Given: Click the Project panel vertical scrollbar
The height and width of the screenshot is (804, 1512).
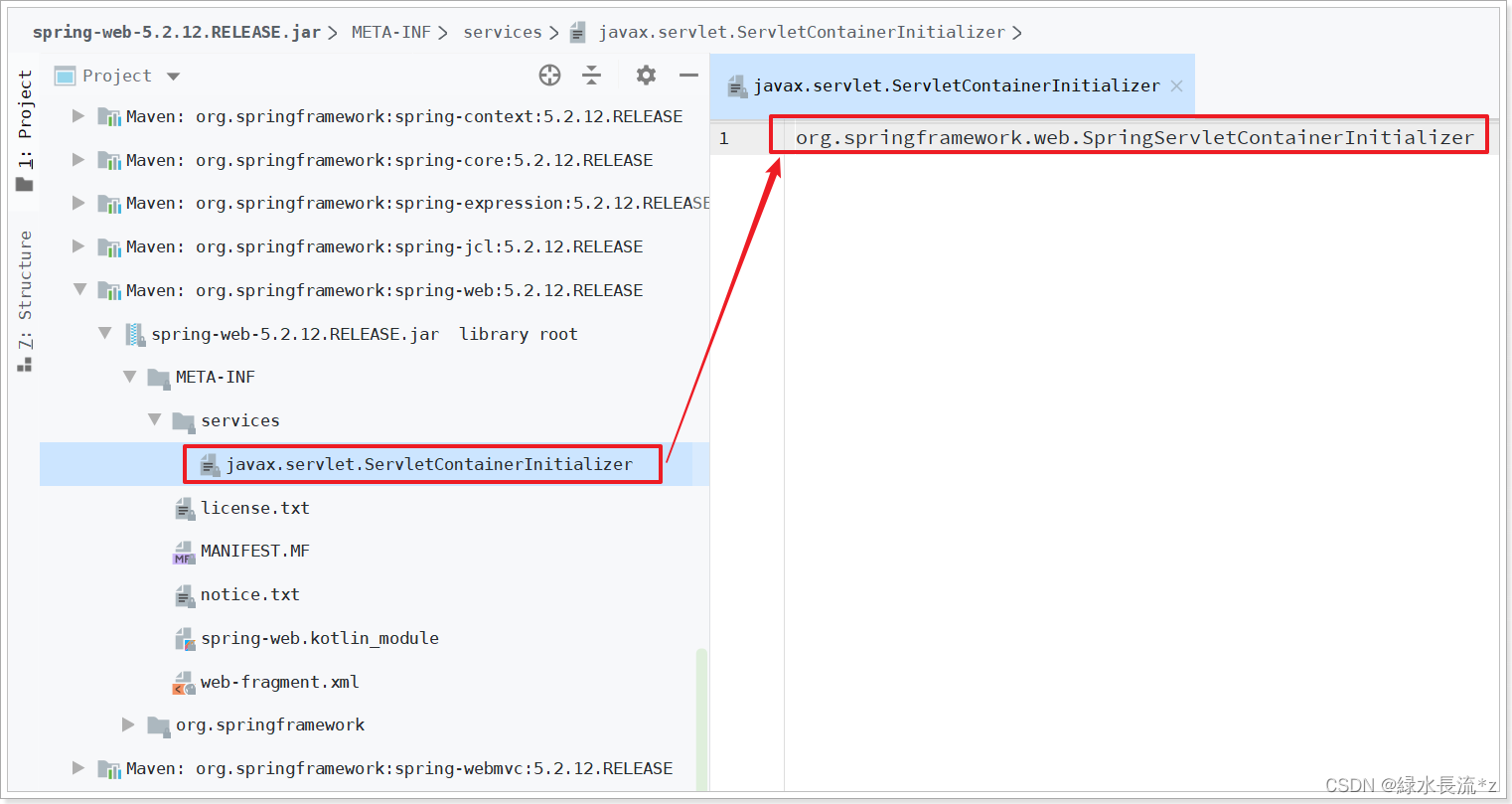Looking at the screenshot, I should click(701, 720).
